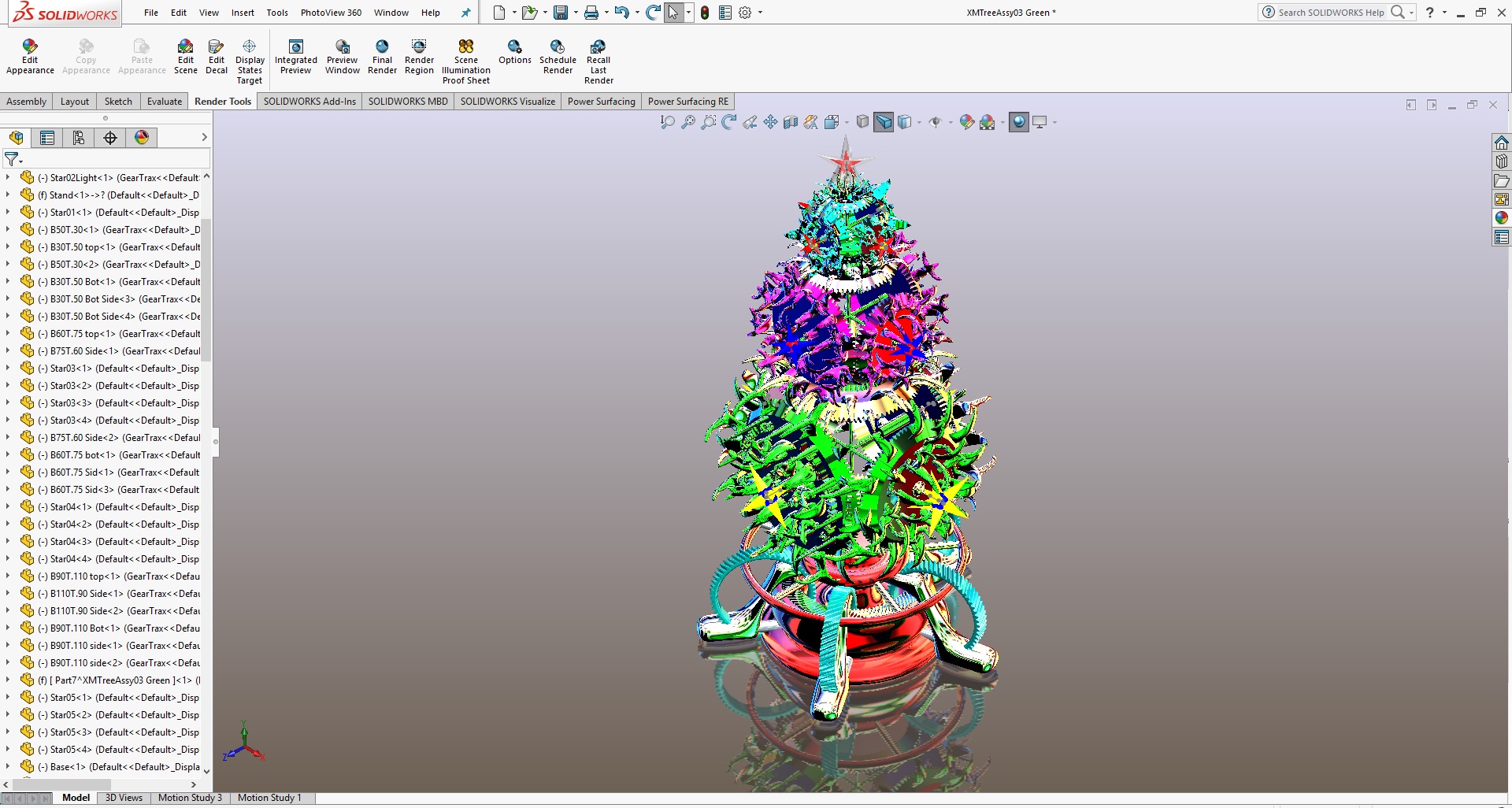This screenshot has width=1512, height=808.
Task: Expand Star02Light<1> tree node
Action: 8,177
